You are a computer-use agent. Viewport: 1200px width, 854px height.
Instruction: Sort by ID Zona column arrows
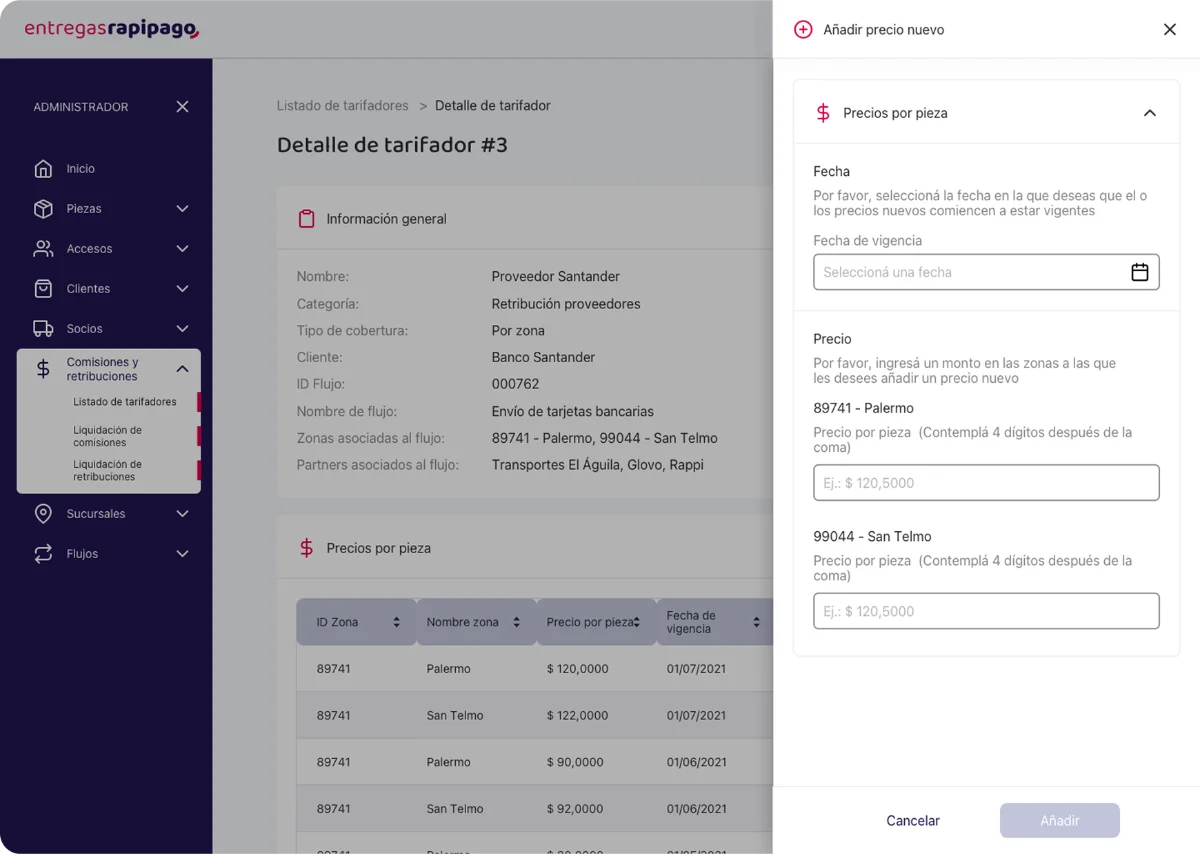396,622
